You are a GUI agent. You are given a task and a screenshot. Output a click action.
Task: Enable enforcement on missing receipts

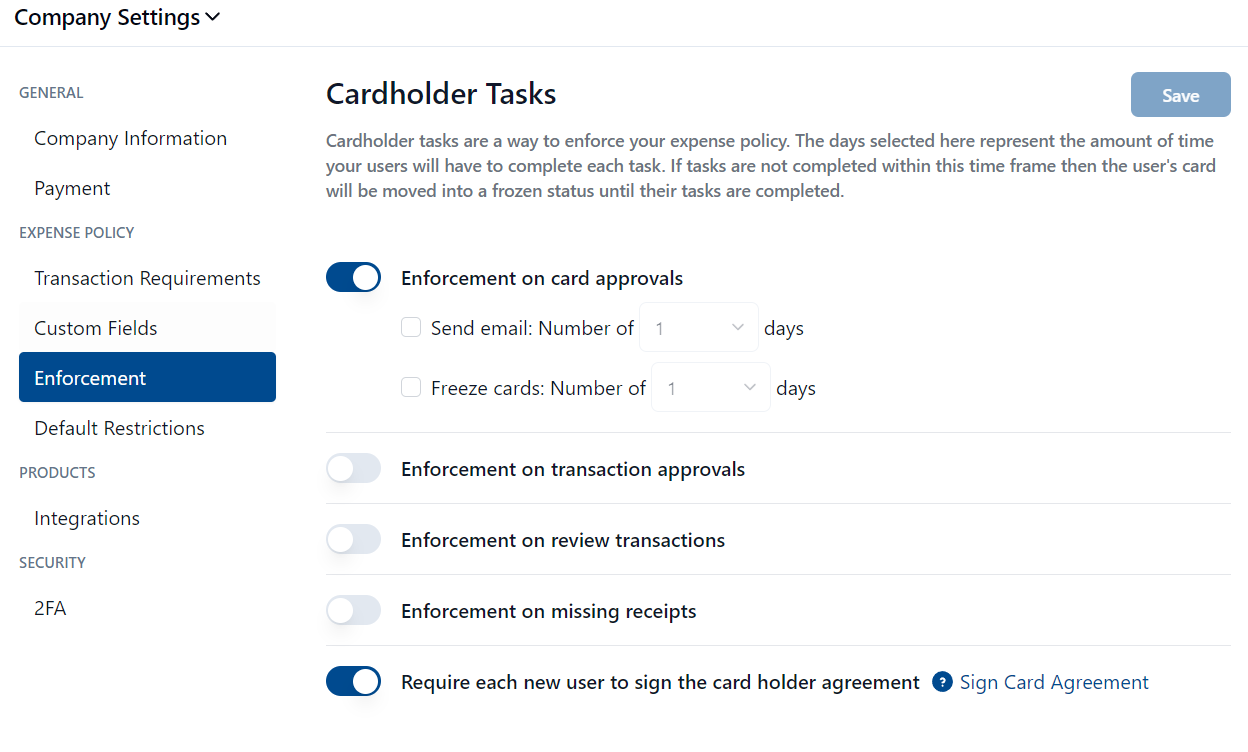(x=354, y=611)
